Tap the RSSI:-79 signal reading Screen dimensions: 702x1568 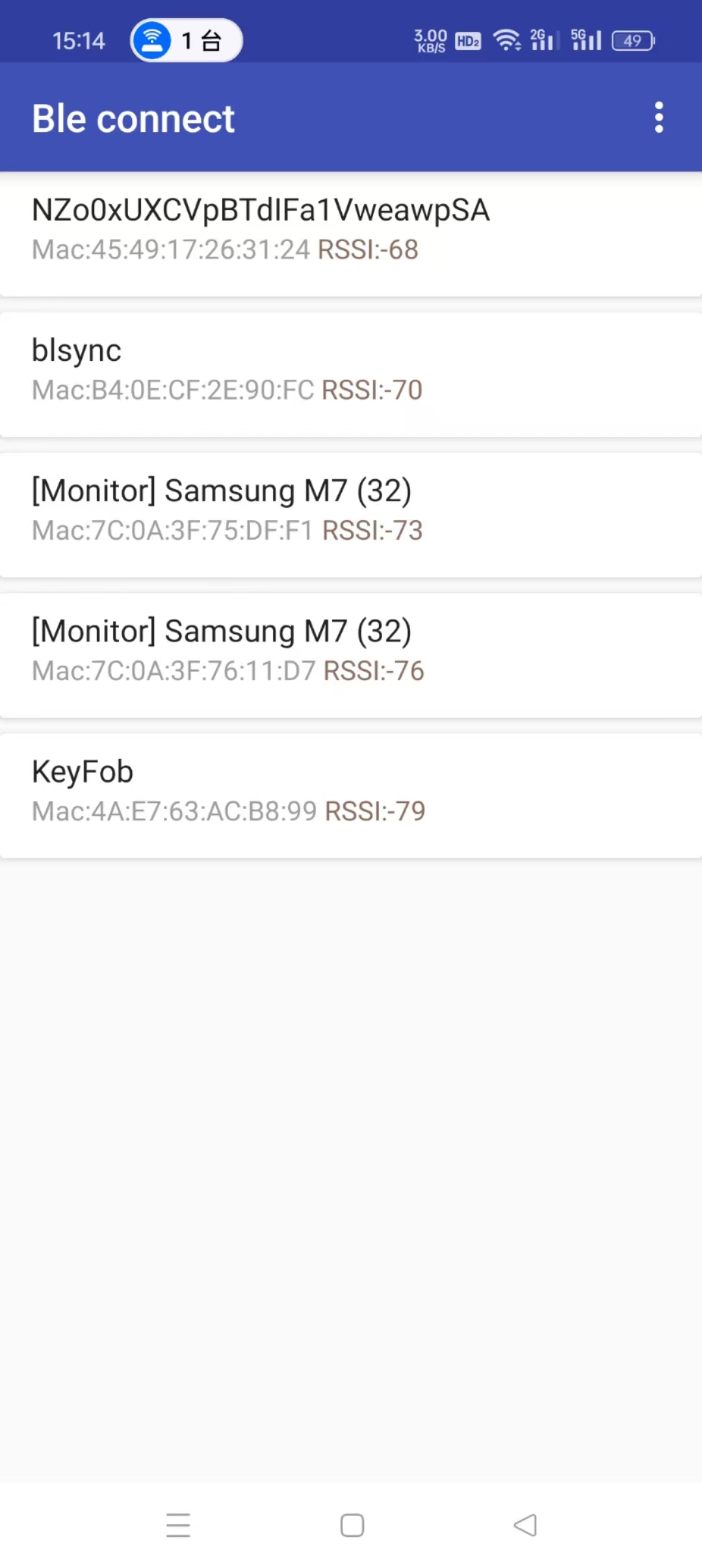click(375, 811)
